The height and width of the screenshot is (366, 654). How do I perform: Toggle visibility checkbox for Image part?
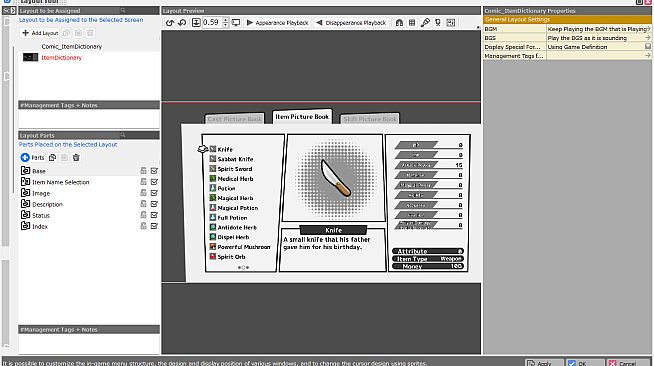[154, 193]
